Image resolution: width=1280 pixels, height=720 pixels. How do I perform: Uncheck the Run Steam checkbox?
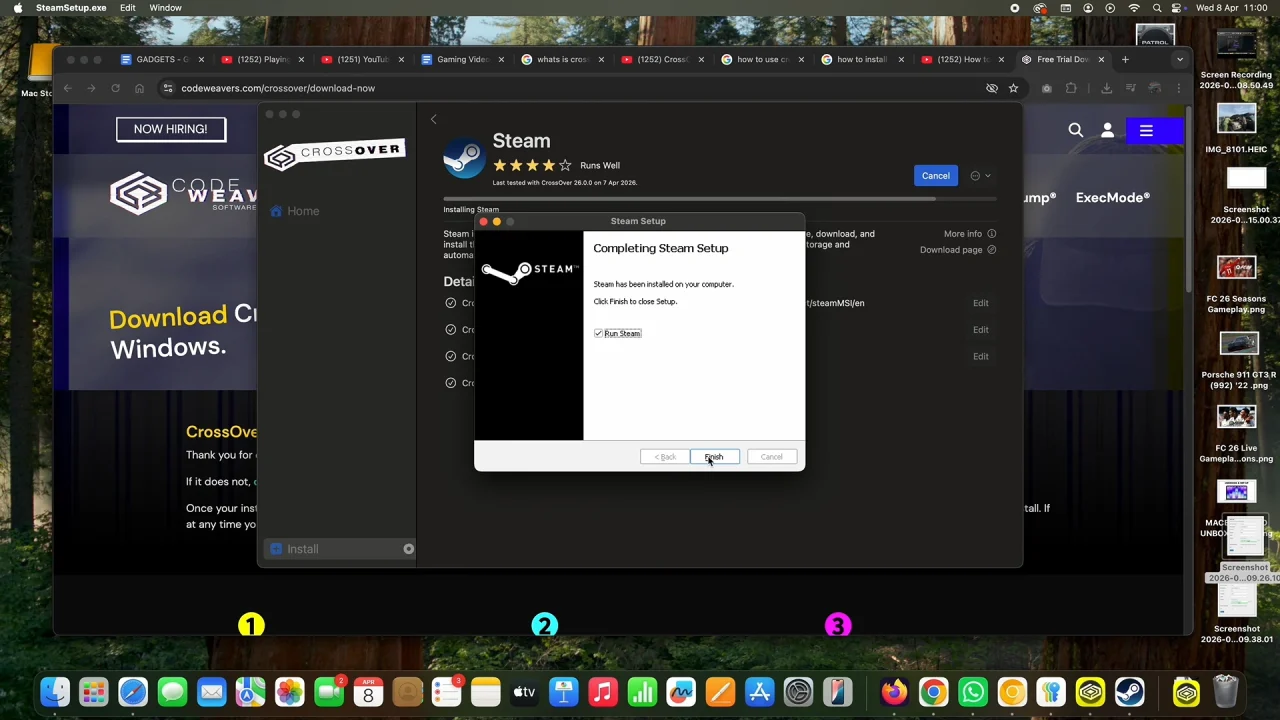tap(598, 333)
